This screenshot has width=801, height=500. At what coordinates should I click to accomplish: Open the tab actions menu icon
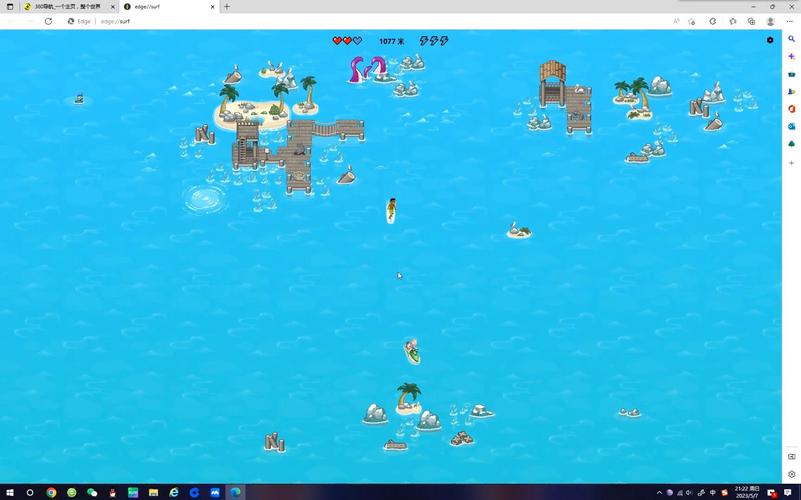pyautogui.click(x=10, y=7)
